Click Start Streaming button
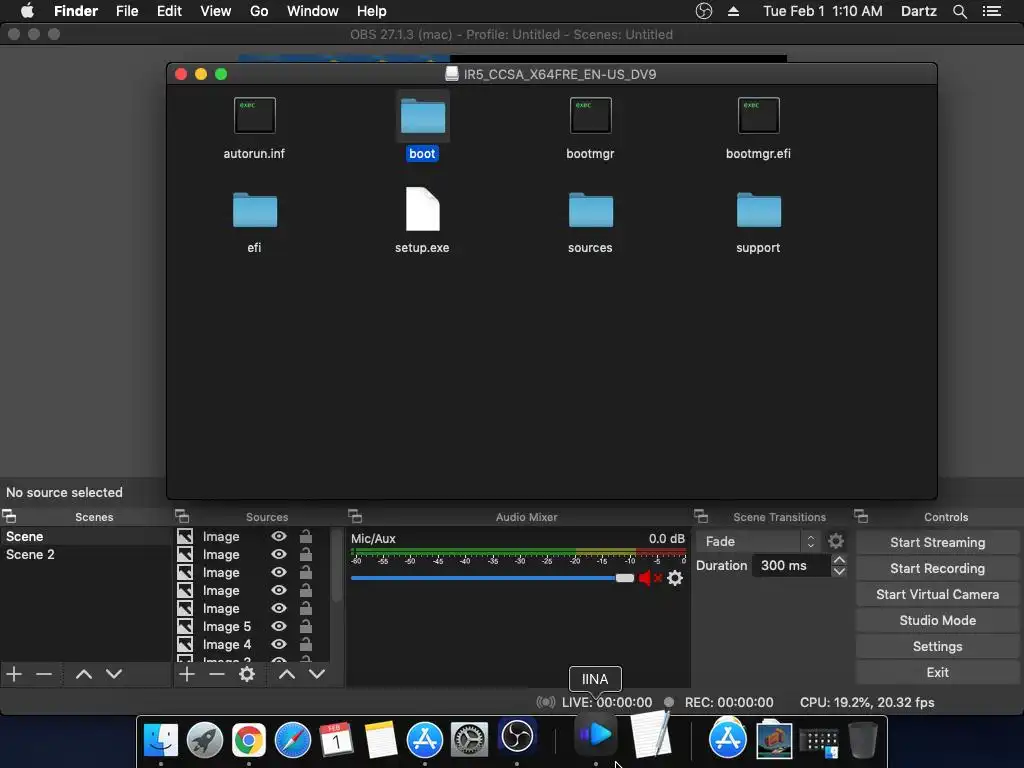Screen dimensions: 1024x768 click(x=937, y=542)
